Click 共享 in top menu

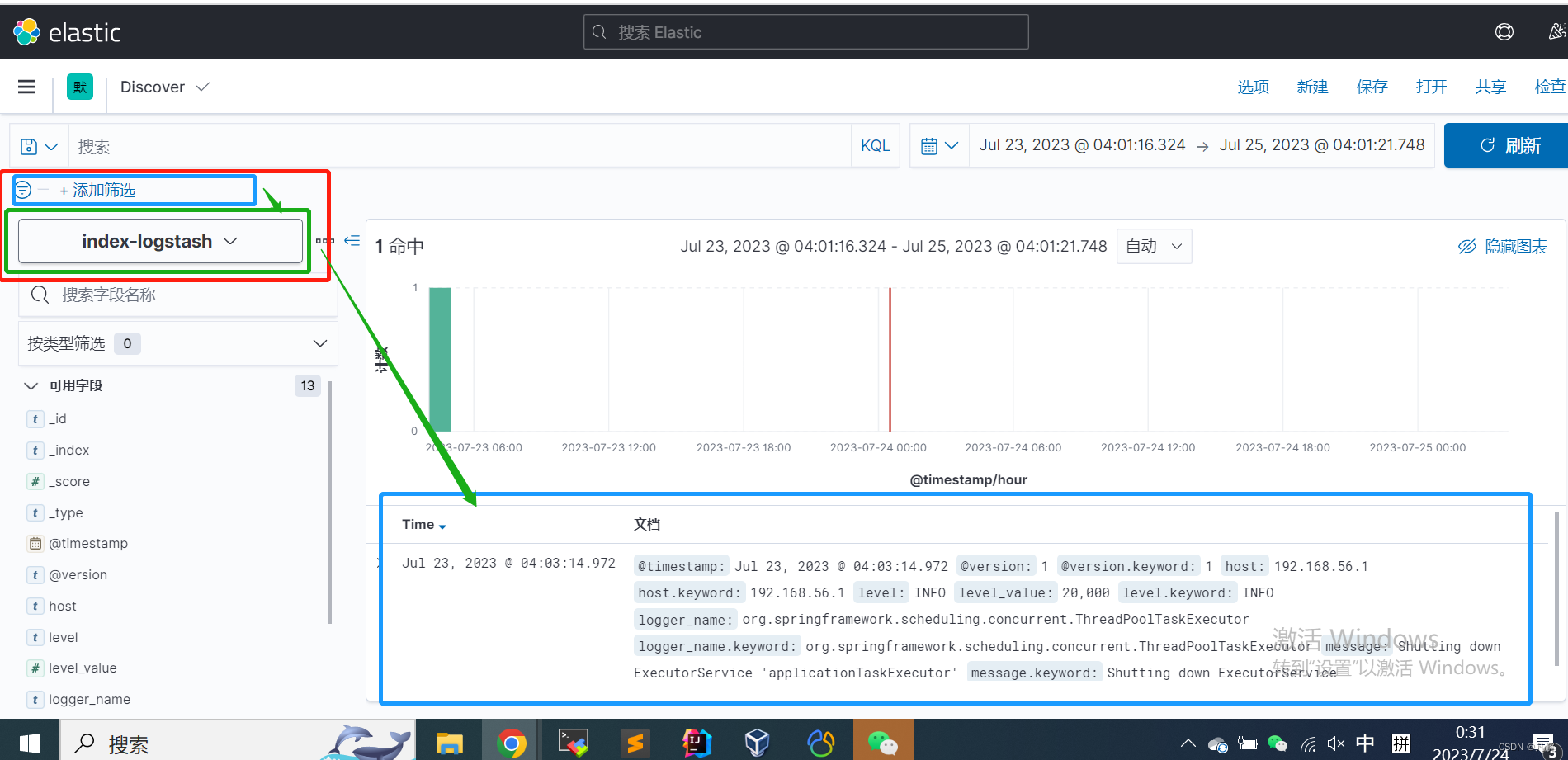1490,87
